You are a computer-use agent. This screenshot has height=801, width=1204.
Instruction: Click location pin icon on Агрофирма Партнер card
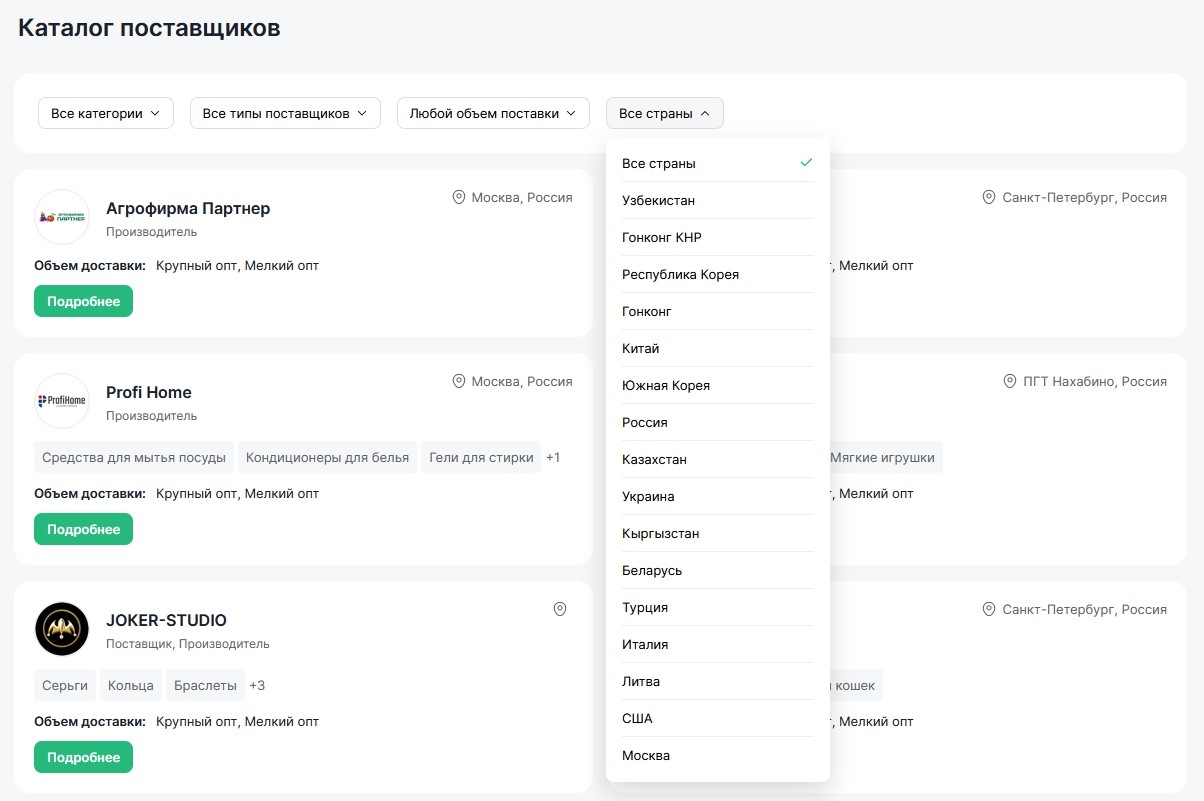(x=459, y=198)
